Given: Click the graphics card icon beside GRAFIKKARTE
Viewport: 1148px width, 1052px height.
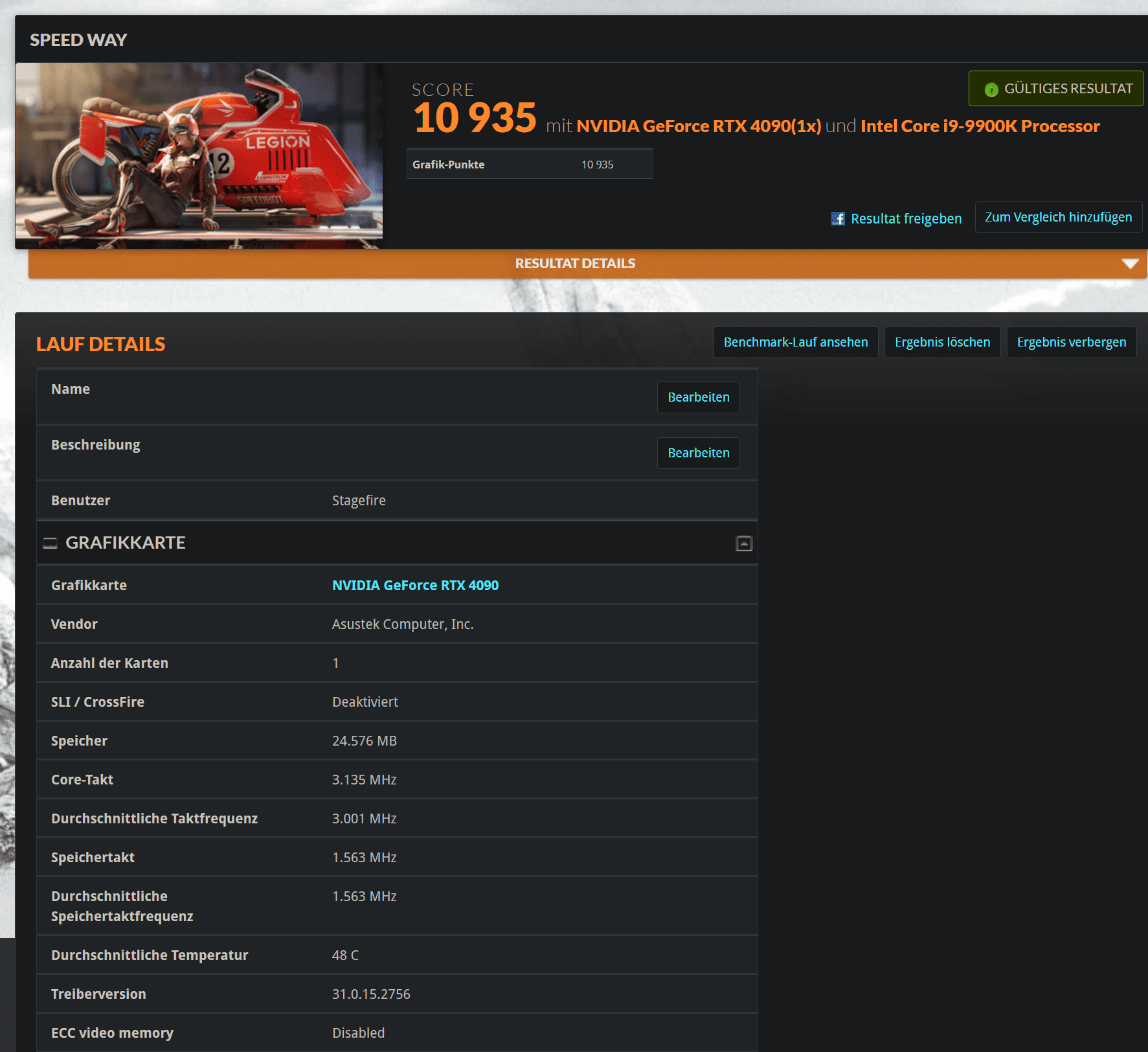Looking at the screenshot, I should 50,543.
